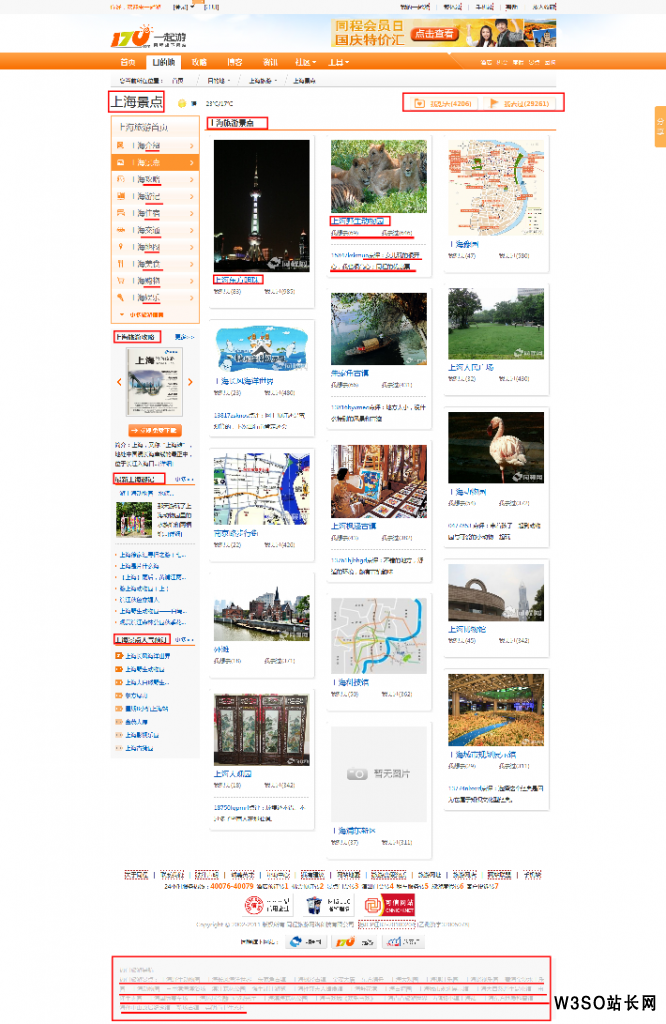Screen dimensions: 666x1024
Task: Show the previous travel guide cover arrow
Action: tap(119, 382)
